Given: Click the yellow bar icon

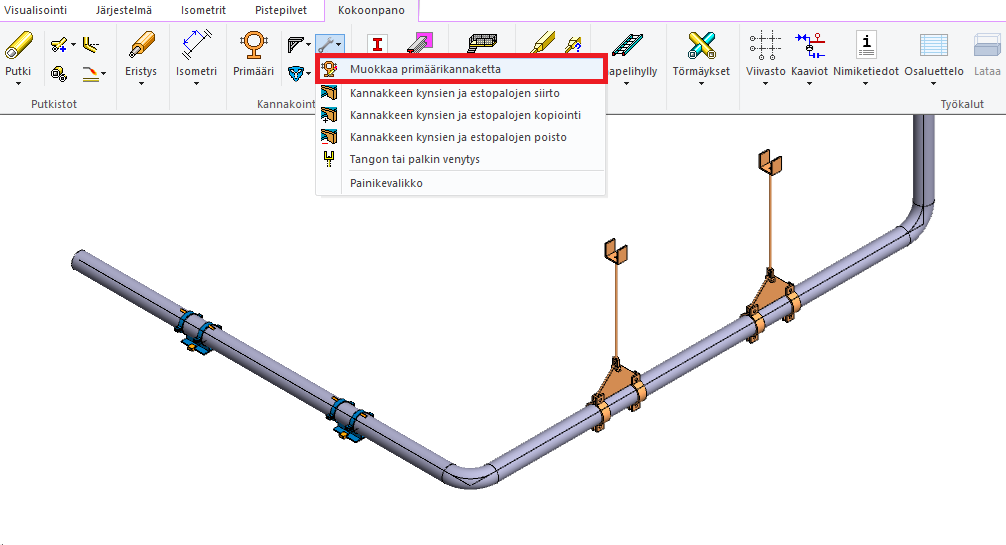Looking at the screenshot, I should (543, 43).
